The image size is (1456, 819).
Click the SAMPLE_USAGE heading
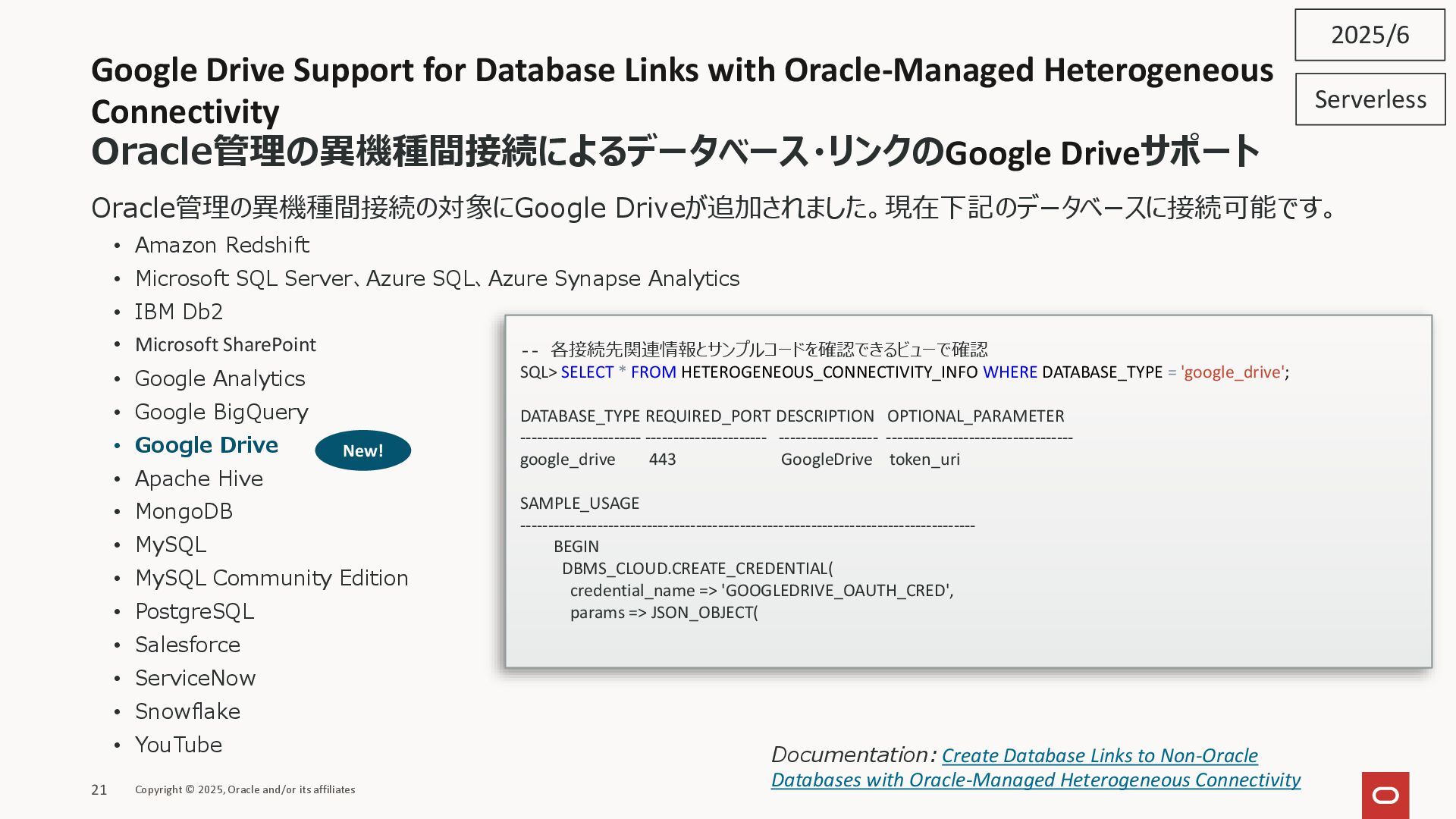579,504
